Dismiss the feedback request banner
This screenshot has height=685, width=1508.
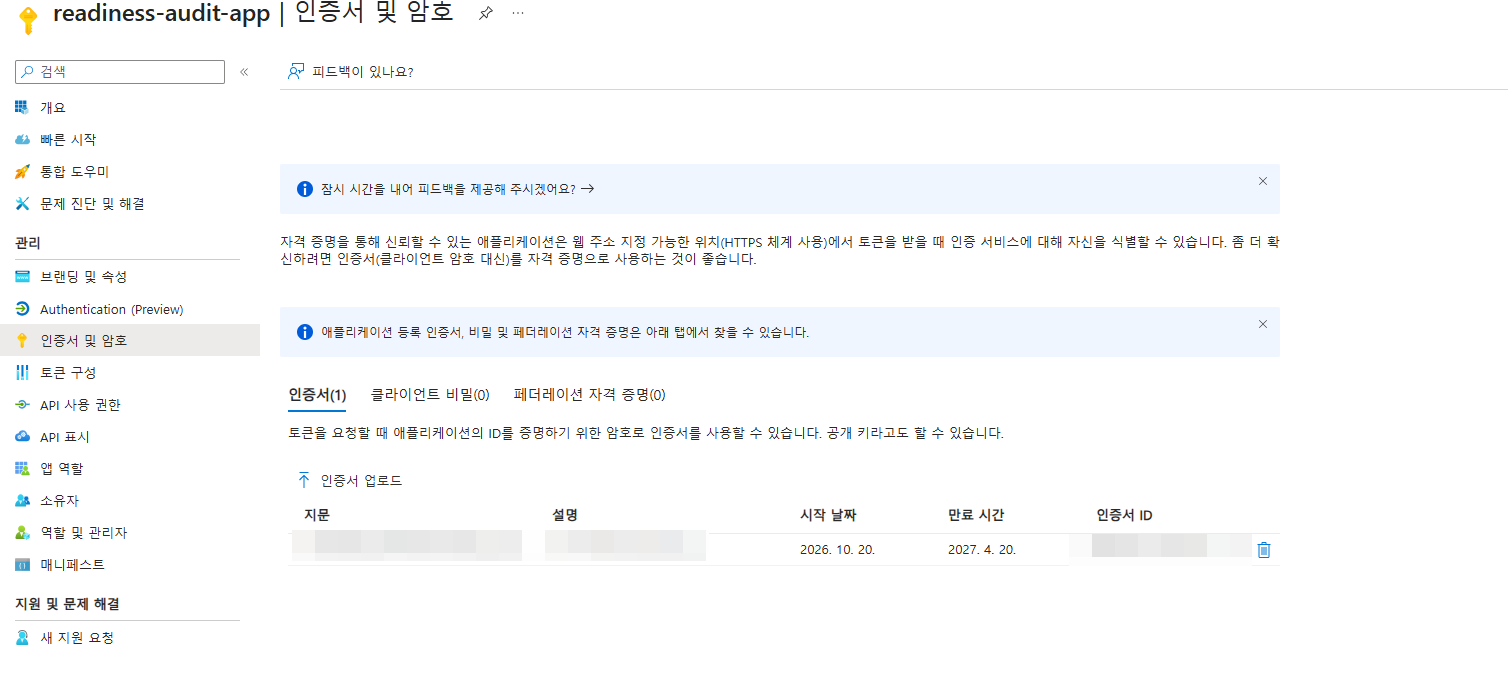[1262, 181]
